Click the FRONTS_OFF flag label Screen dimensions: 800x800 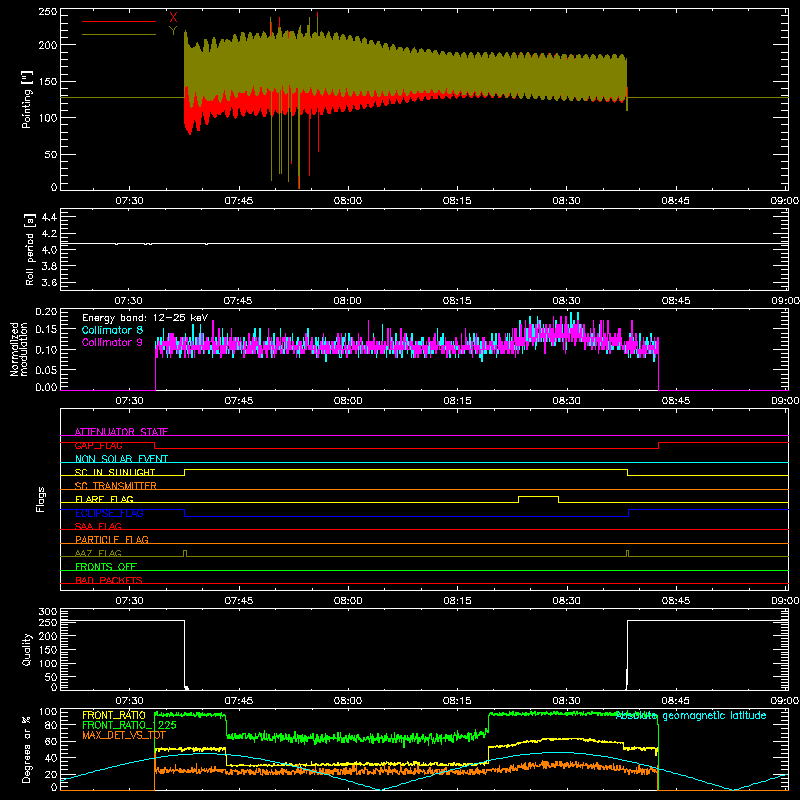pos(106,566)
